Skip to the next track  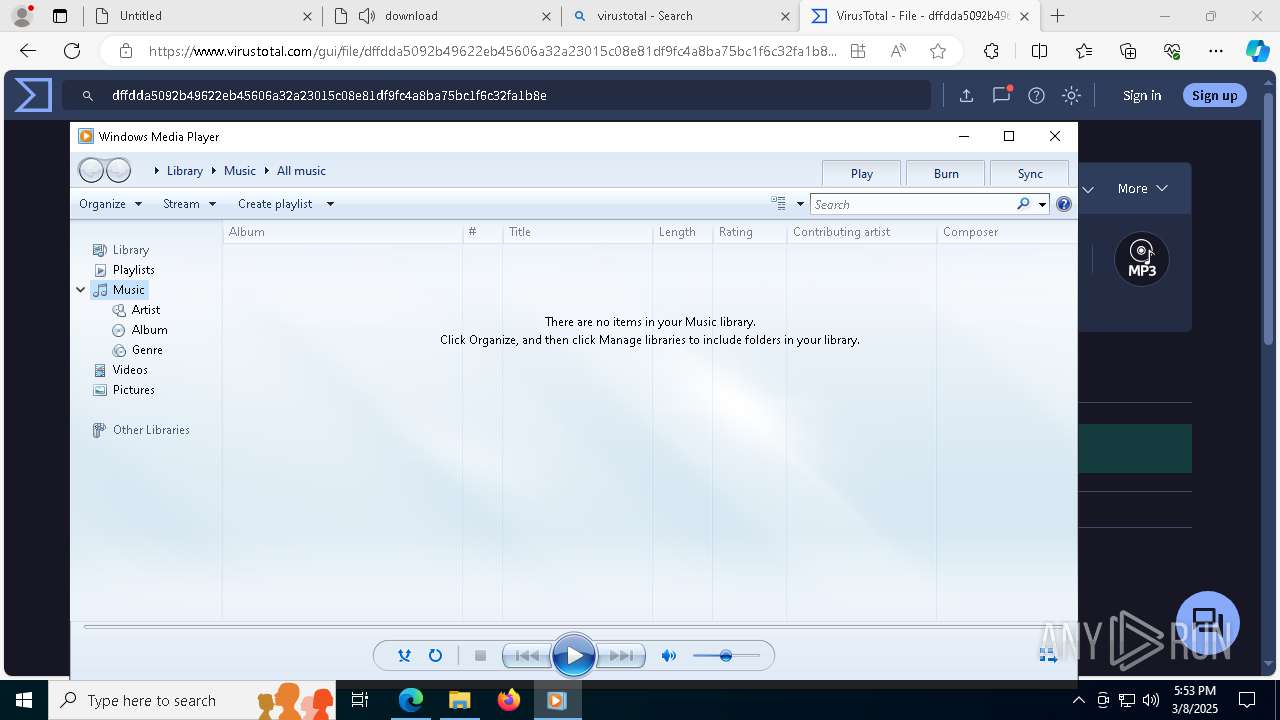point(620,656)
